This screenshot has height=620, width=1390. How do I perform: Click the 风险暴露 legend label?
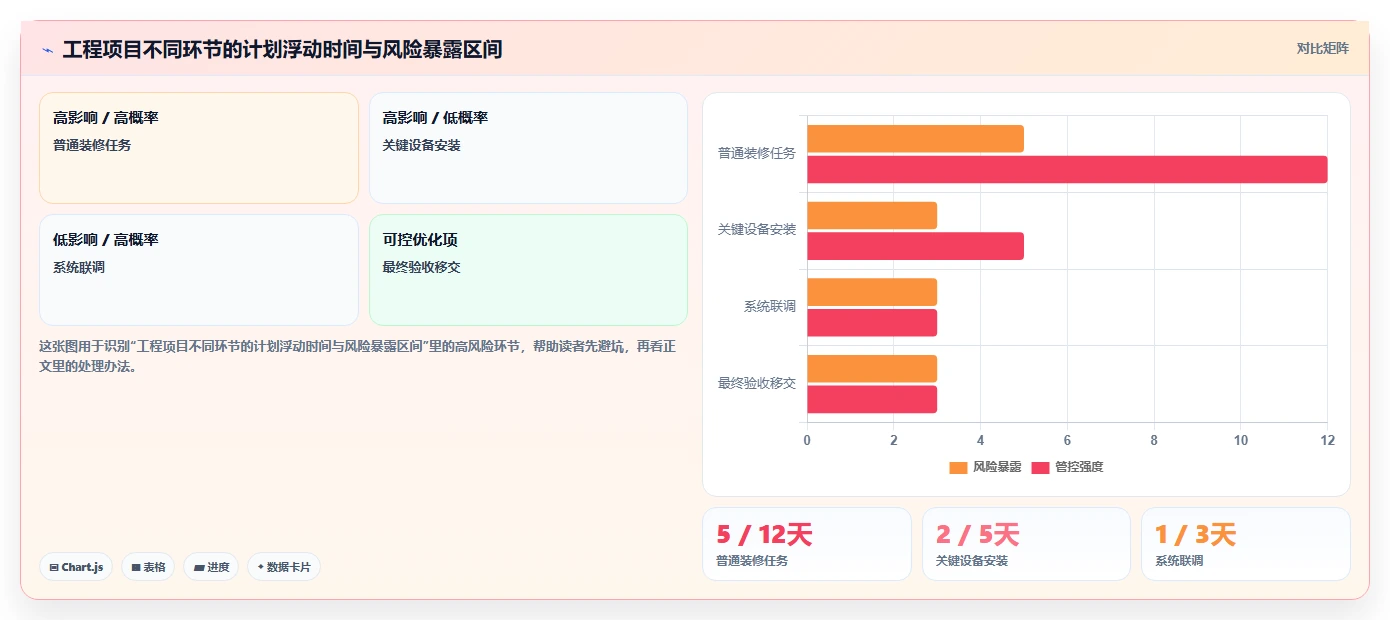click(x=997, y=467)
